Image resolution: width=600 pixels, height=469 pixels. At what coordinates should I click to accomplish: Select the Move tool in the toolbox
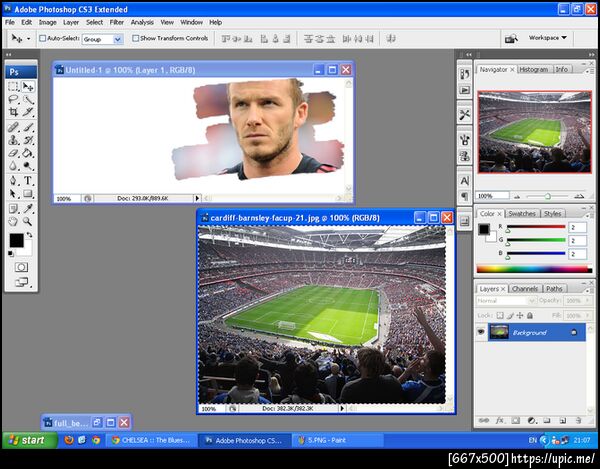click(x=28, y=87)
